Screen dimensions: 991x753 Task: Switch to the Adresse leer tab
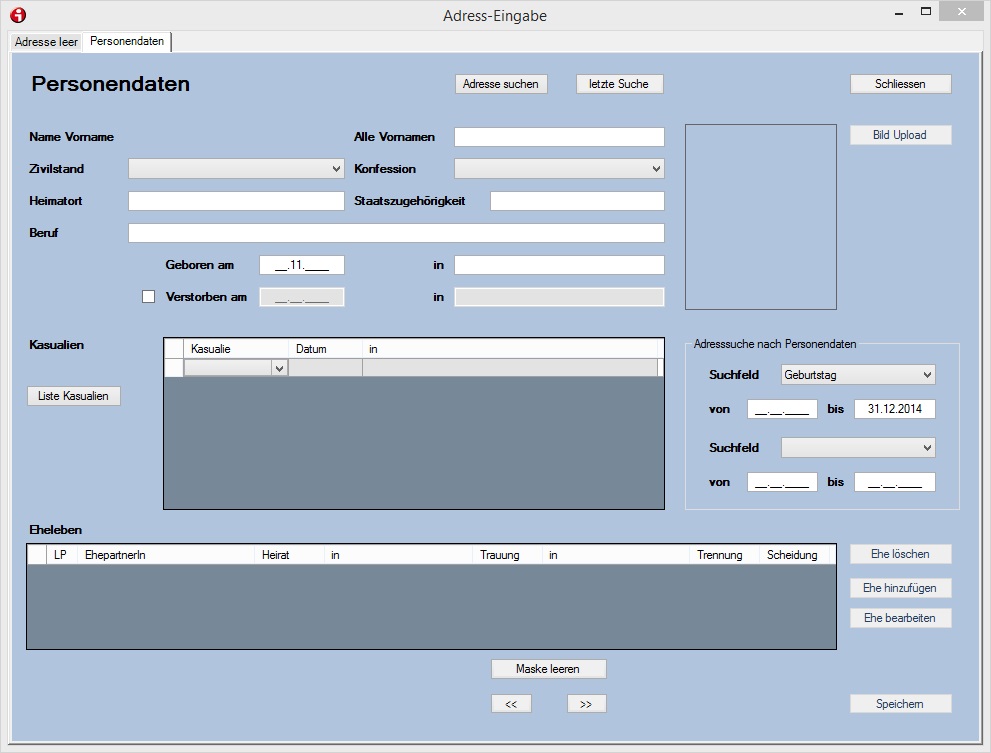46,42
